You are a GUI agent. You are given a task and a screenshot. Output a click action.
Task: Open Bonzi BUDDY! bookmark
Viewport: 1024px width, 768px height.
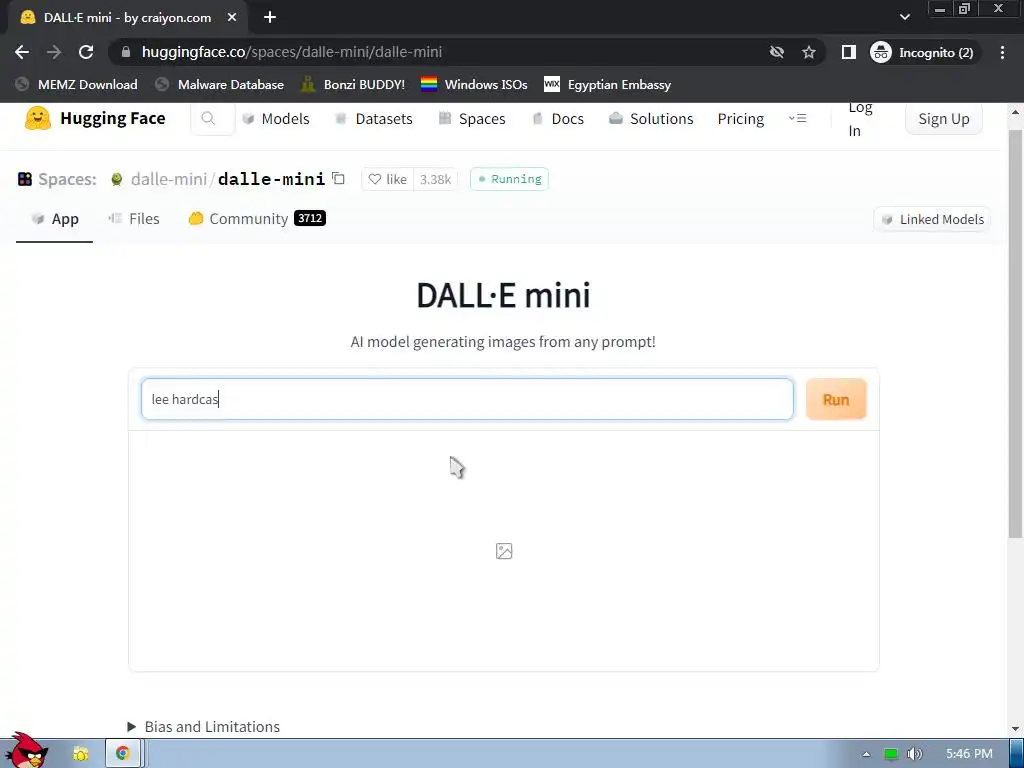point(353,84)
